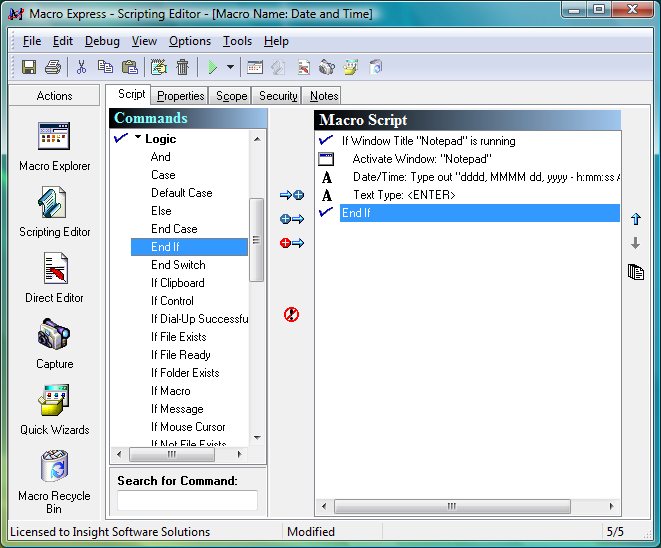Switch to the Properties tab
The width and height of the screenshot is (661, 548).
180,96
